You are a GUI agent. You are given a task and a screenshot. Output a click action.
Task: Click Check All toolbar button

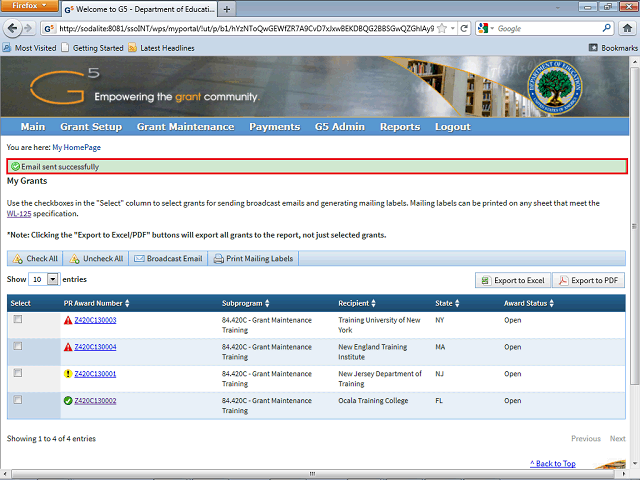(x=35, y=258)
